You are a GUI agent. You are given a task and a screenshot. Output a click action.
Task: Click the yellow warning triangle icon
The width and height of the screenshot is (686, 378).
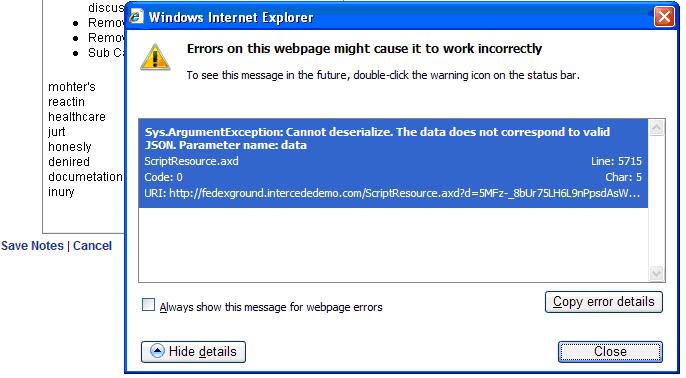pos(155,57)
